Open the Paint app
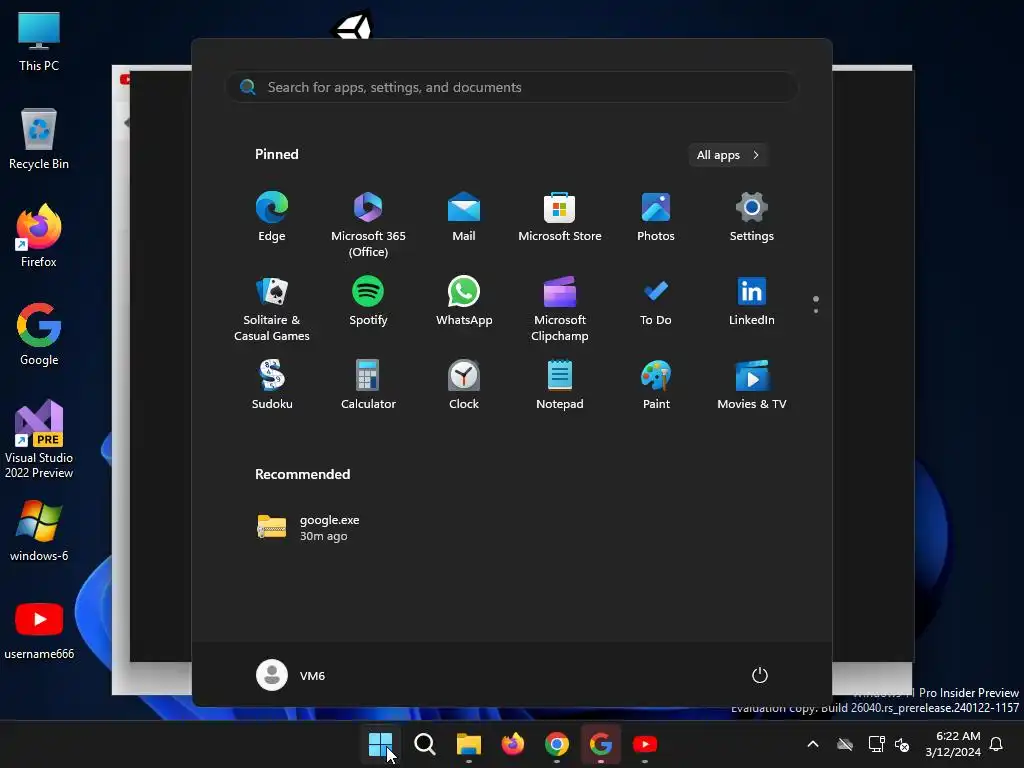 point(656,385)
